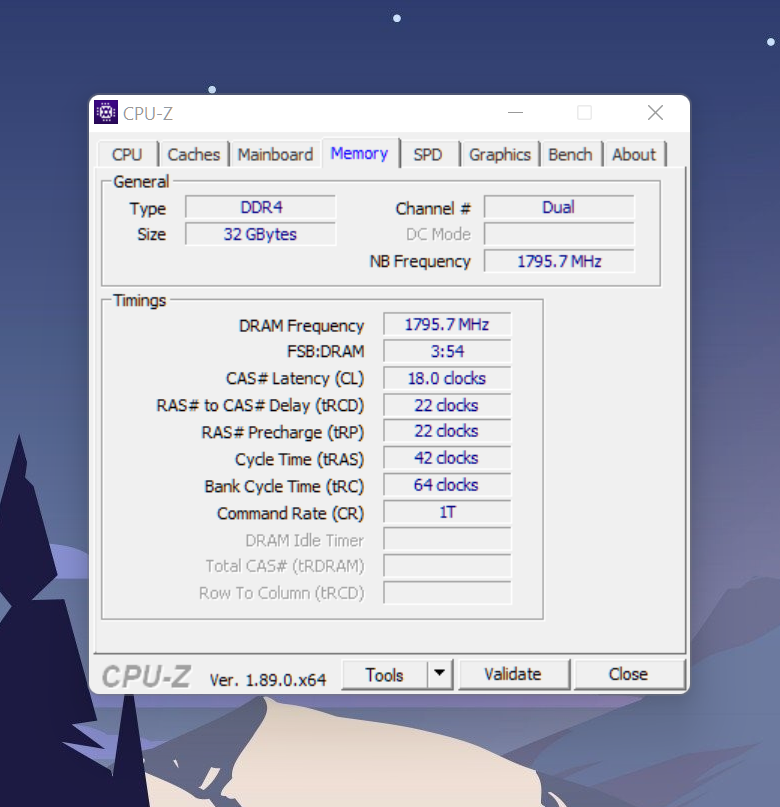Click the Tools button
The width and height of the screenshot is (780, 807).
[x=384, y=675]
